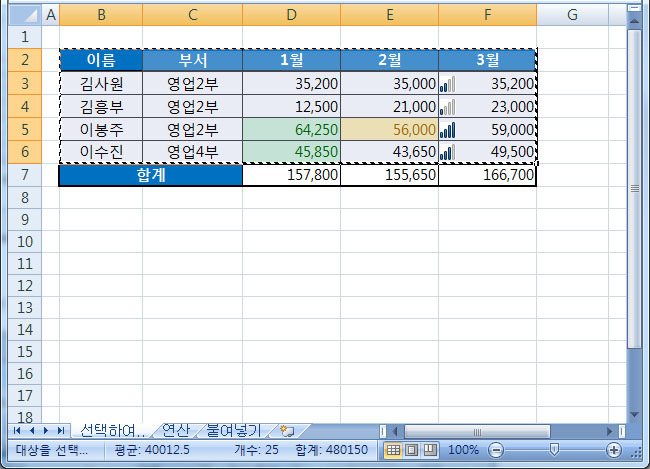This screenshot has width=650, height=469.
Task: Switch to Normal view layout
Action: (393, 450)
